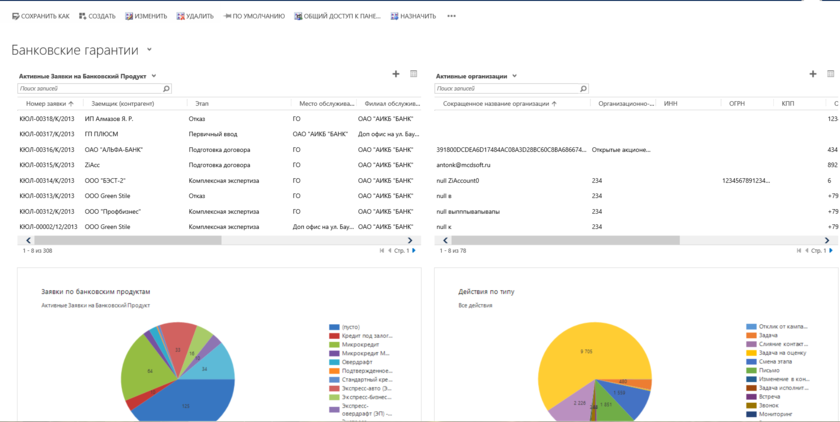840x422 pixels.
Task: Click the search magnifier in the applications search box
Action: click(166, 89)
